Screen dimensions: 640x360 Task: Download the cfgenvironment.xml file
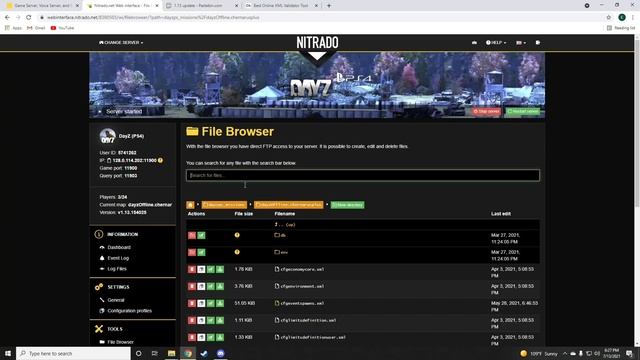pos(220,287)
